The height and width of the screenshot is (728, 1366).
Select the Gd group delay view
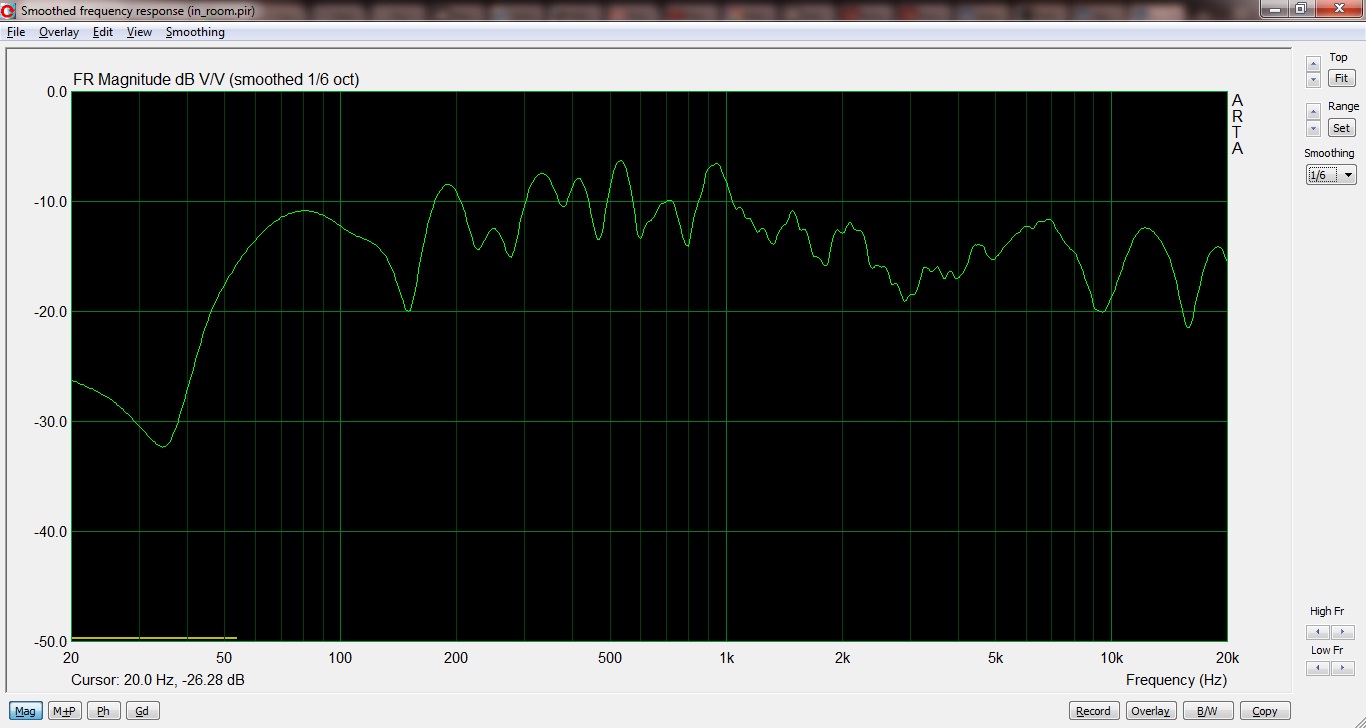(142, 711)
